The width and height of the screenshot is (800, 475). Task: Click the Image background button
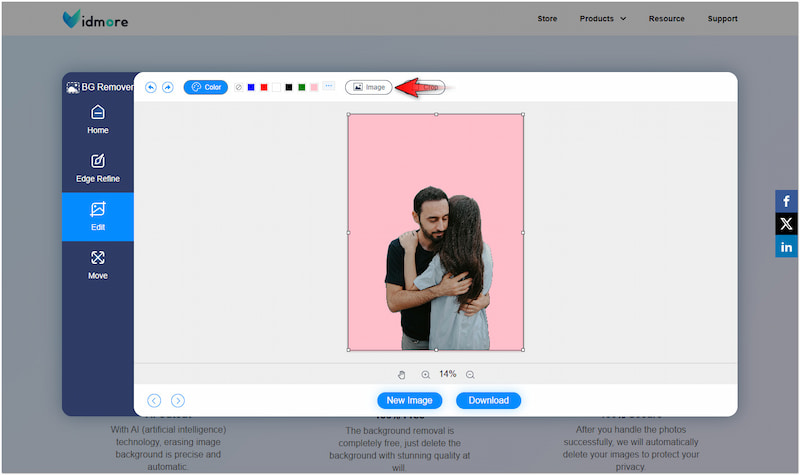[368, 87]
